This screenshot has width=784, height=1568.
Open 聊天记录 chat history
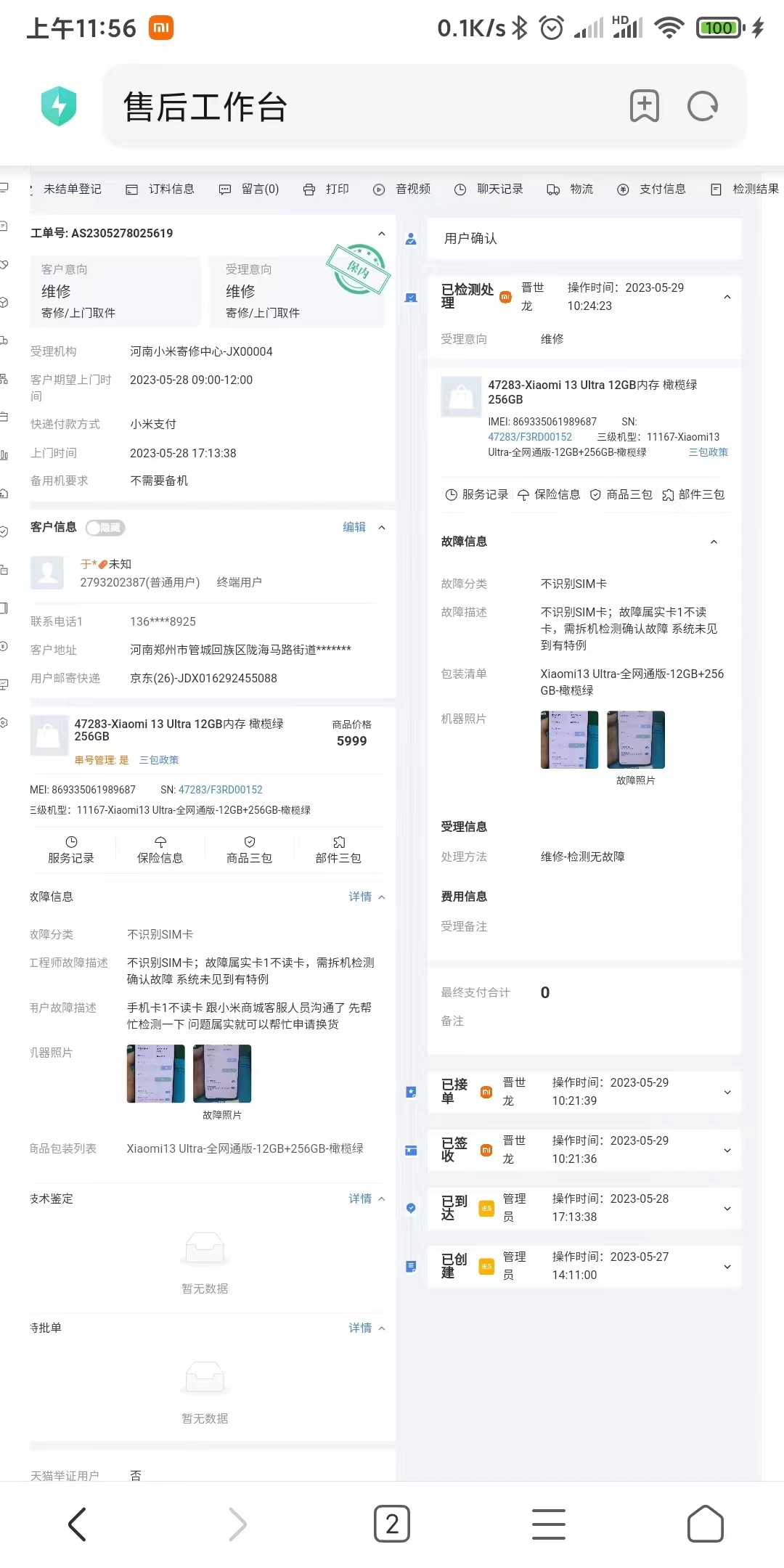[489, 189]
